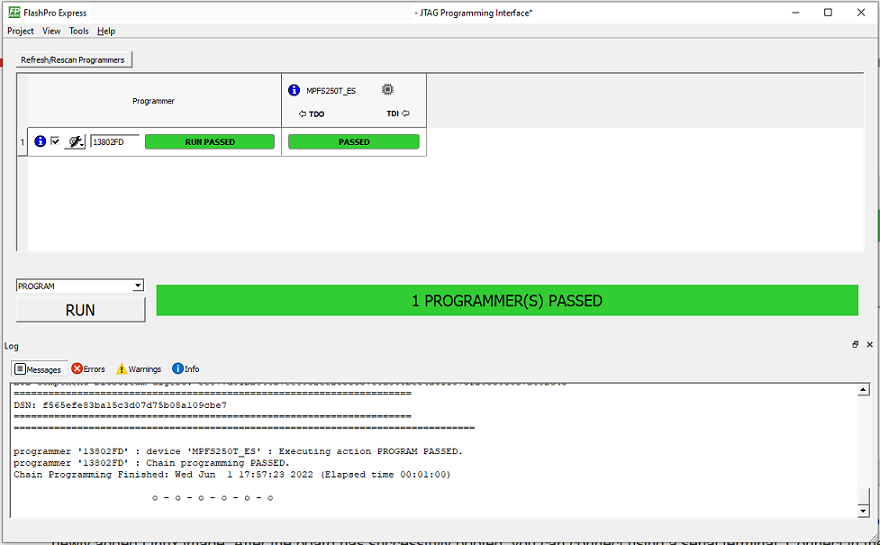Switch to the Info log tab
880x545 pixels.
tap(186, 369)
